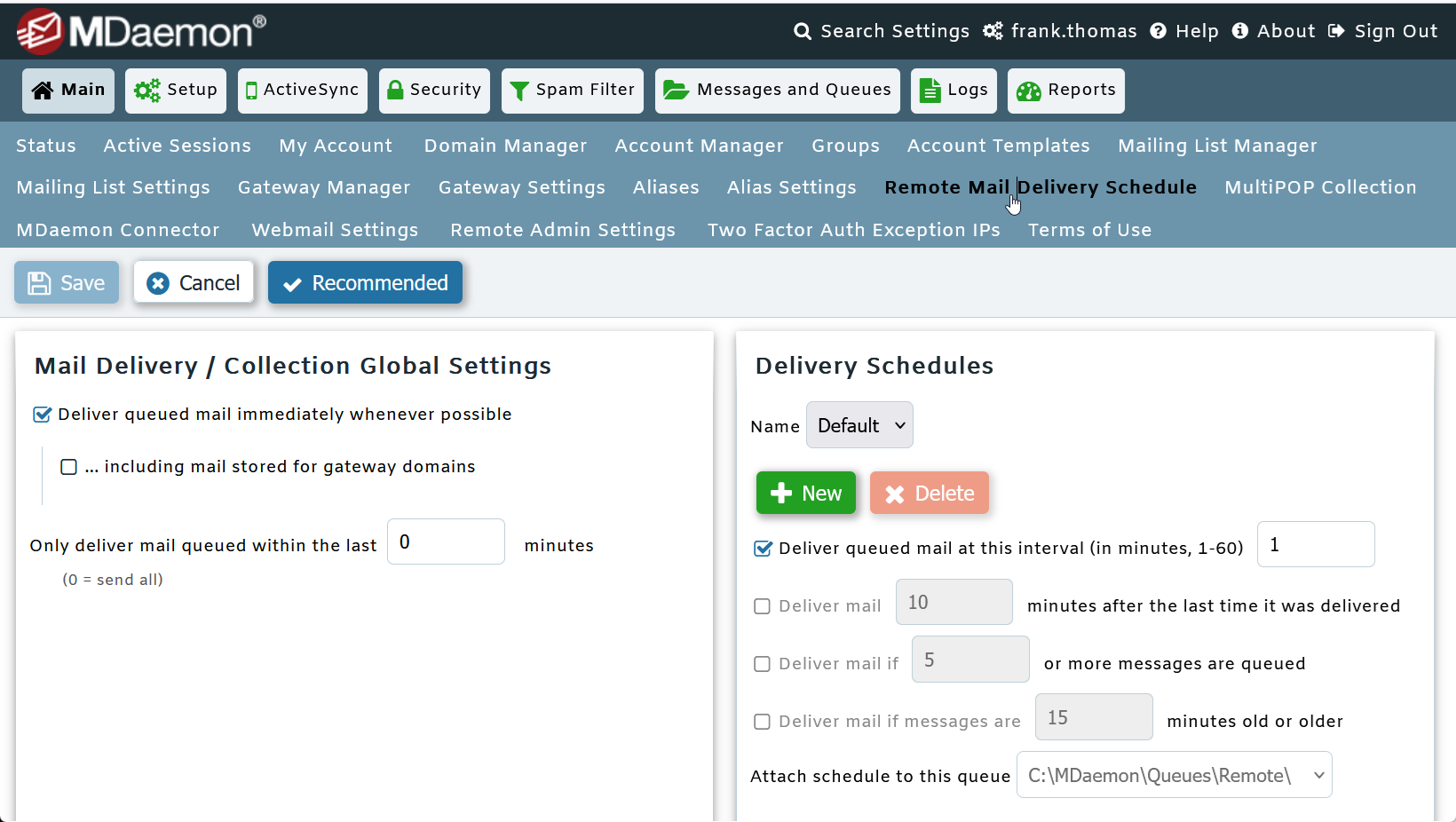
Task: Open the Aliases page
Action: click(x=666, y=187)
